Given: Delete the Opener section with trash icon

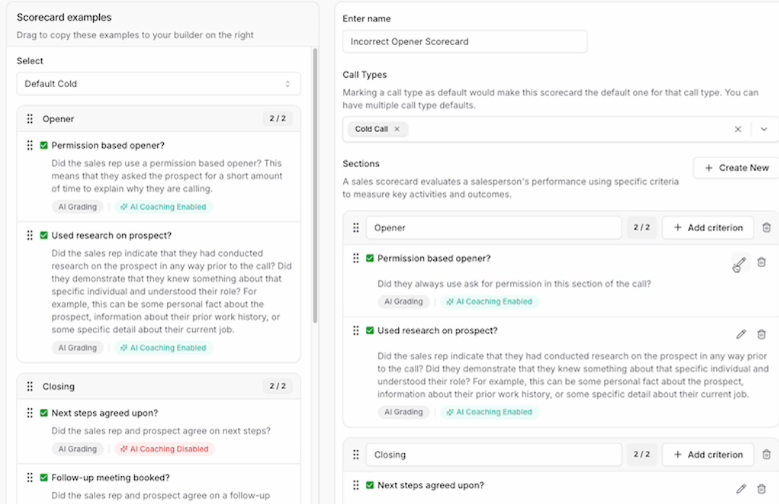Looking at the screenshot, I should click(x=766, y=228).
